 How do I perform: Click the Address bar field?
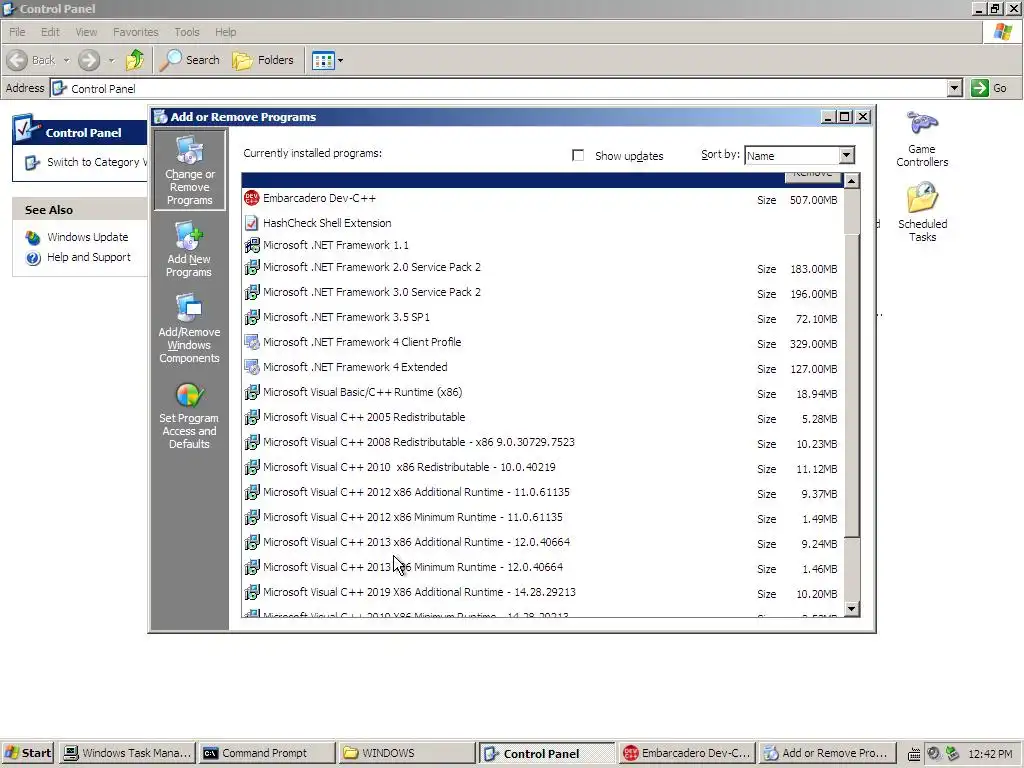(x=499, y=88)
